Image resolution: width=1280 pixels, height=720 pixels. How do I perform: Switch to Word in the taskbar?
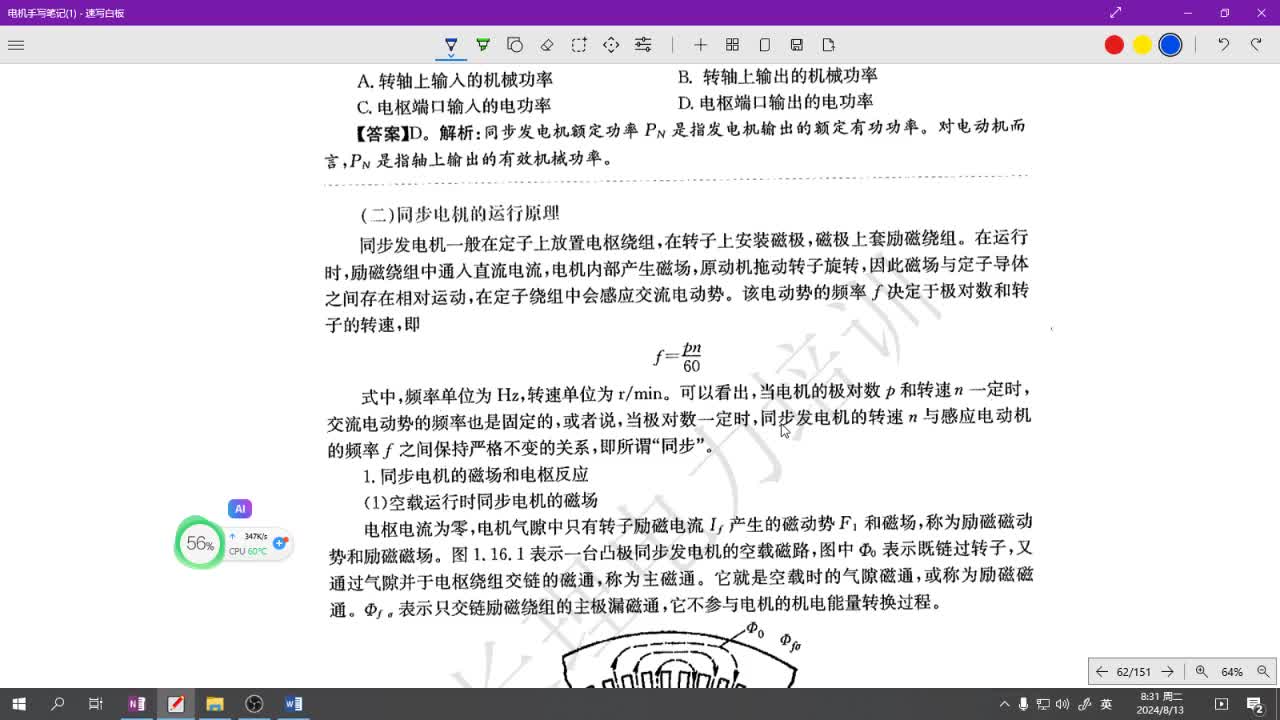point(293,704)
